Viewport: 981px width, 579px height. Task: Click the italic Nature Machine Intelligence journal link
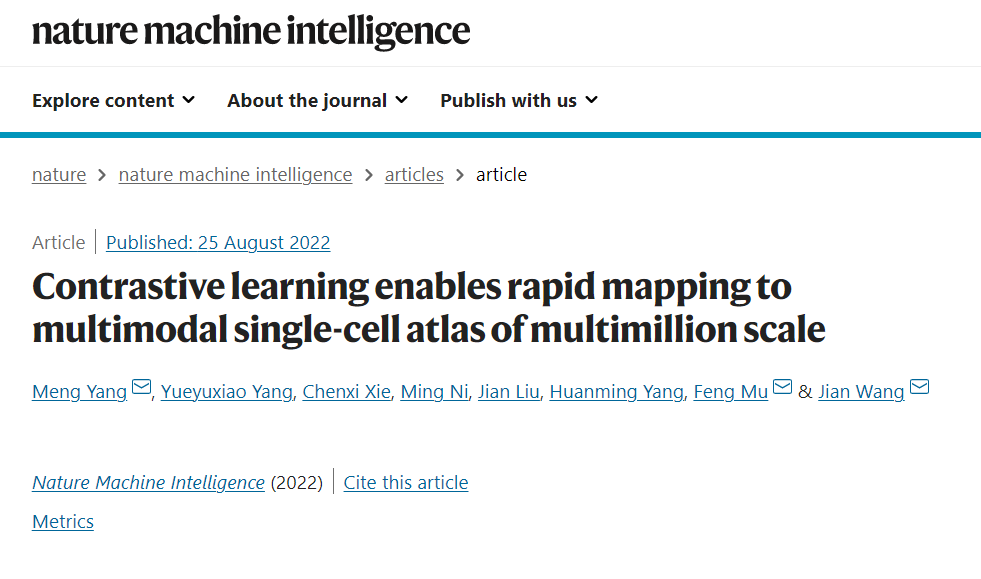148,483
